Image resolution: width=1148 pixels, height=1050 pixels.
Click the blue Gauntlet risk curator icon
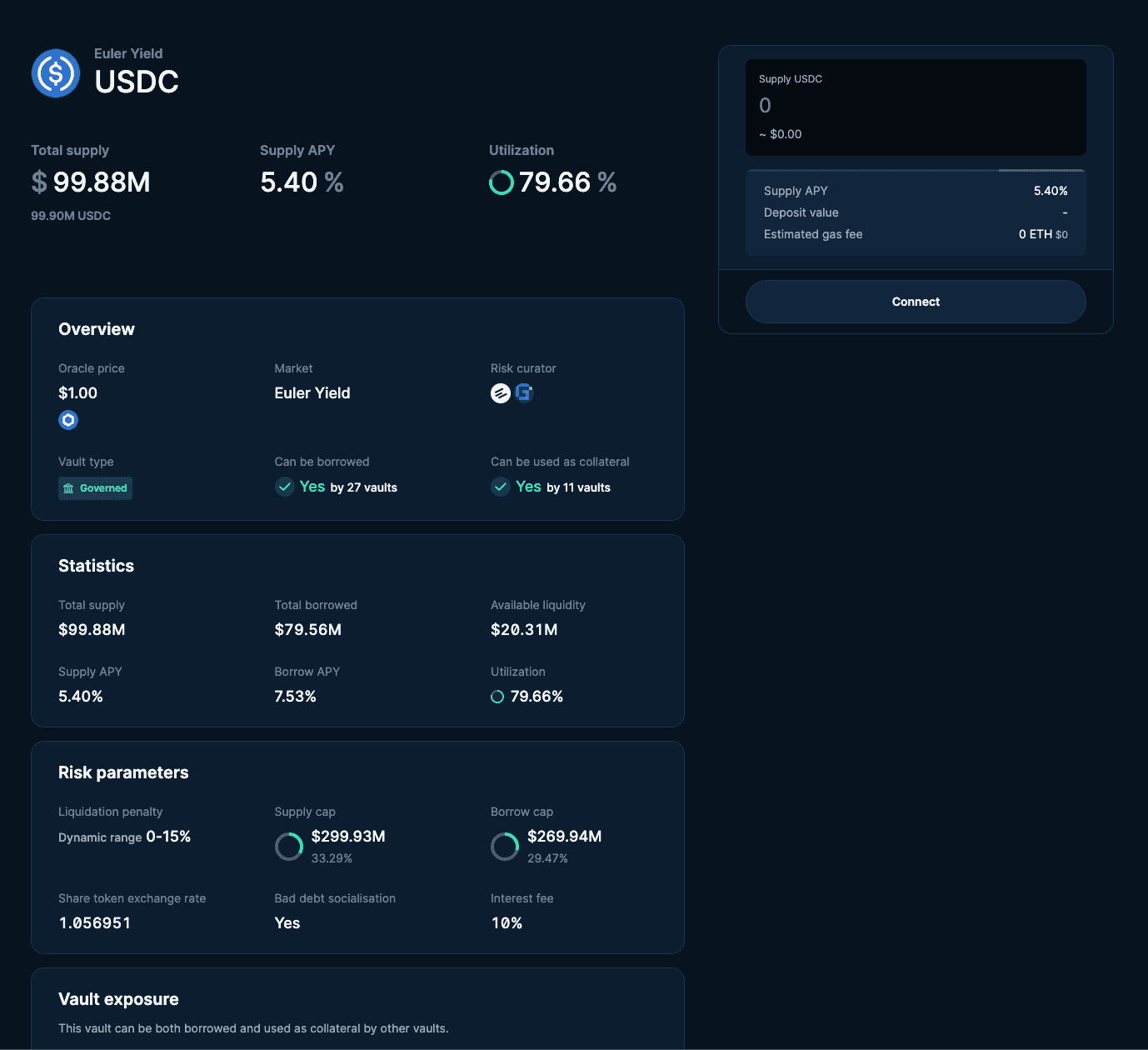pyautogui.click(x=524, y=392)
